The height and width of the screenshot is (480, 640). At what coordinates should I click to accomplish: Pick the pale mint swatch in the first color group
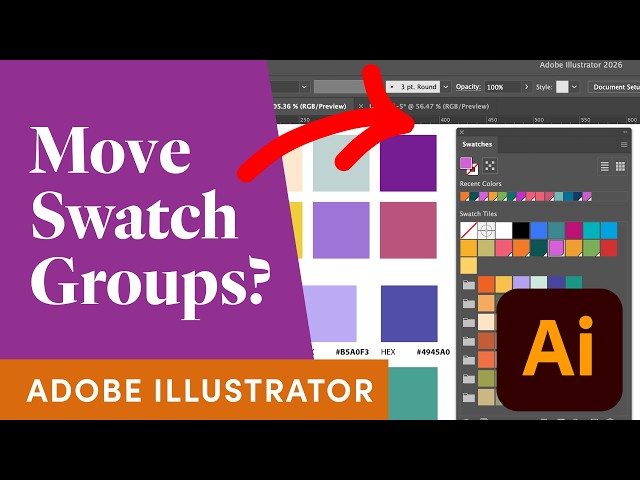(539, 284)
